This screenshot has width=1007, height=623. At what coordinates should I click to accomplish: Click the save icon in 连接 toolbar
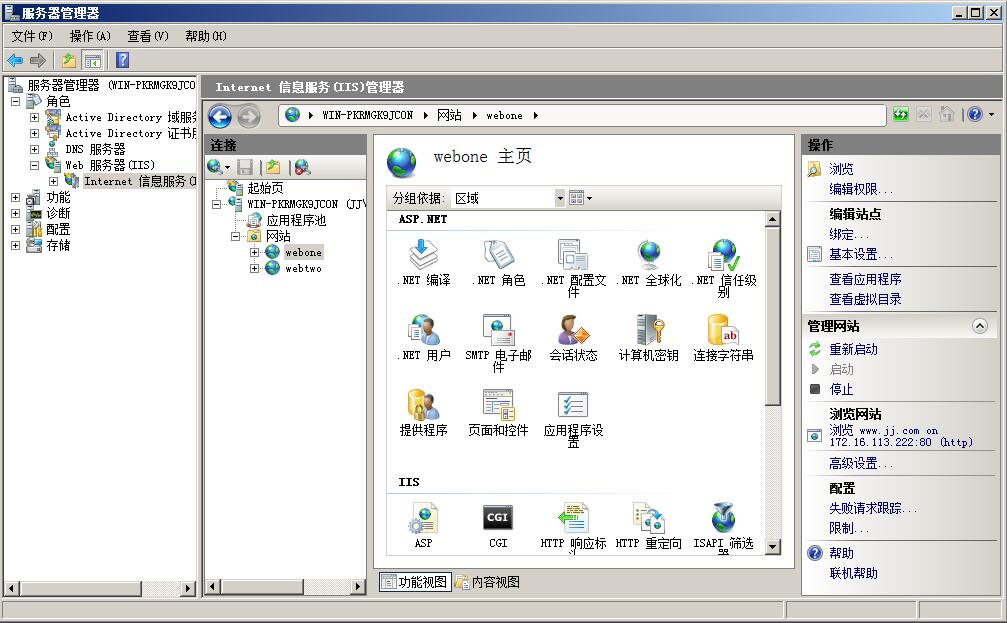pyautogui.click(x=245, y=168)
